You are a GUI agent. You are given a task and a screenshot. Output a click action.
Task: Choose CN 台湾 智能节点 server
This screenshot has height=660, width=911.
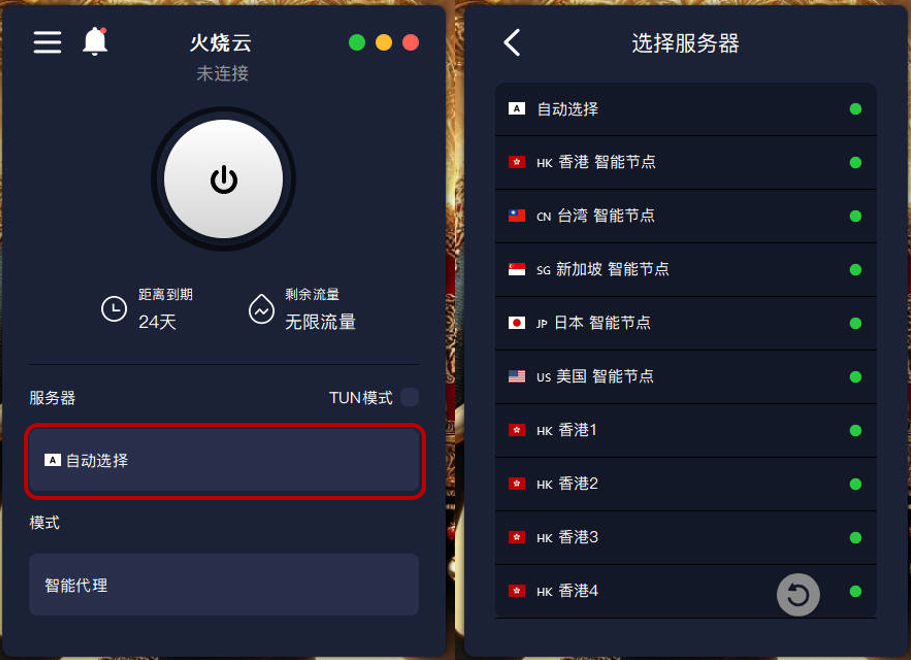click(x=686, y=216)
